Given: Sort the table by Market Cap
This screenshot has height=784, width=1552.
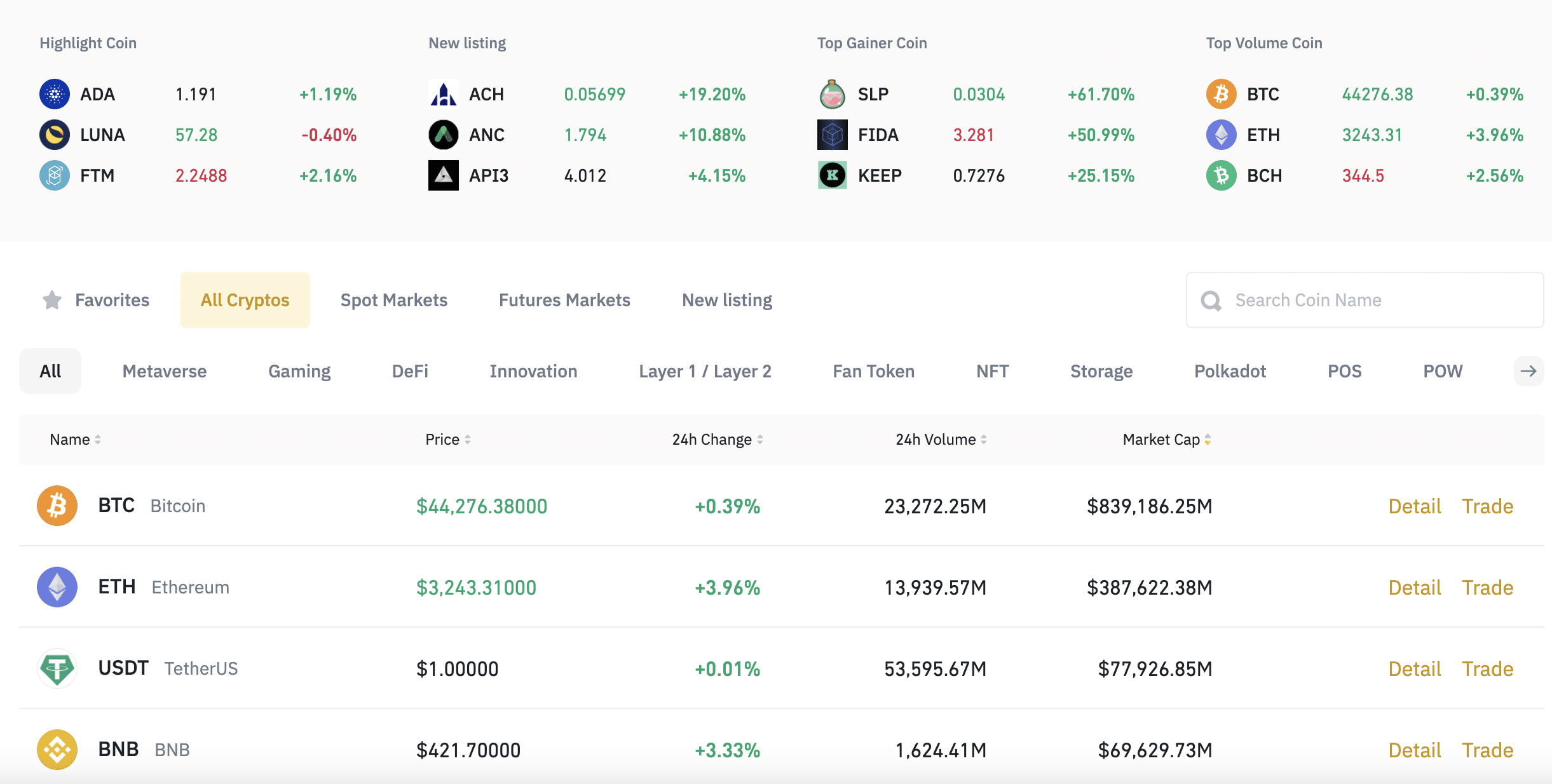Looking at the screenshot, I should 1167,440.
